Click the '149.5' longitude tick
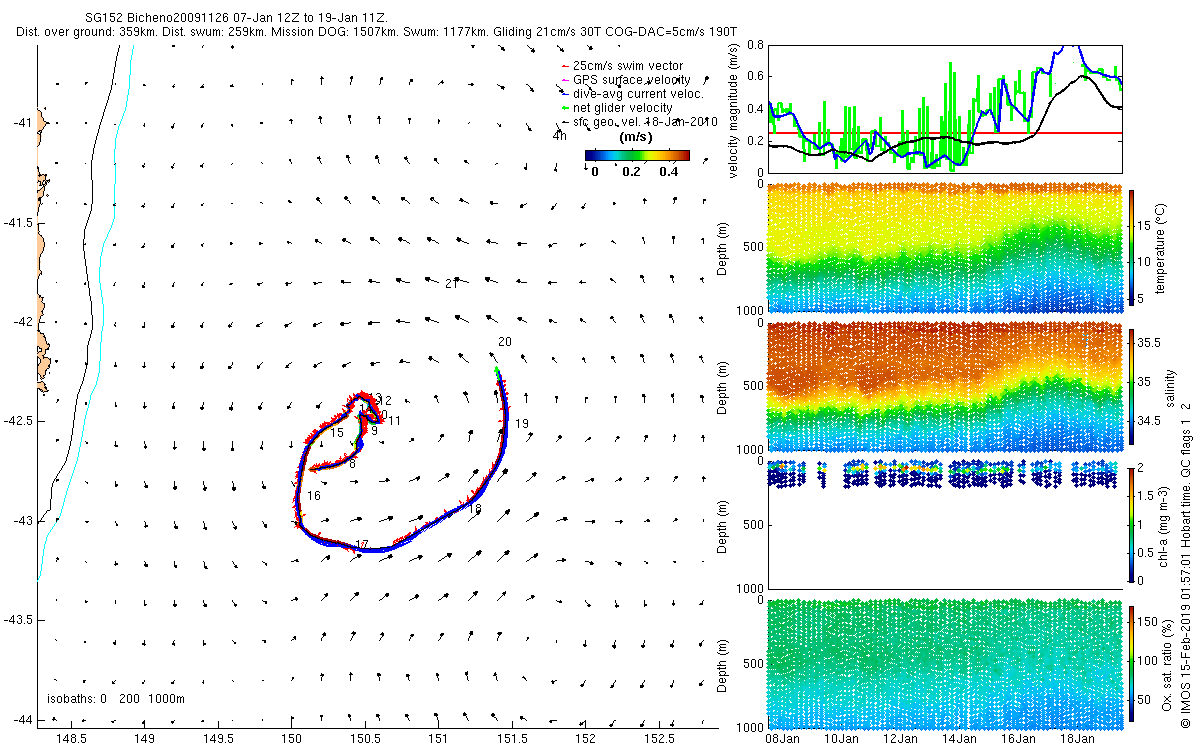The width and height of the screenshot is (1200, 750). (218, 739)
